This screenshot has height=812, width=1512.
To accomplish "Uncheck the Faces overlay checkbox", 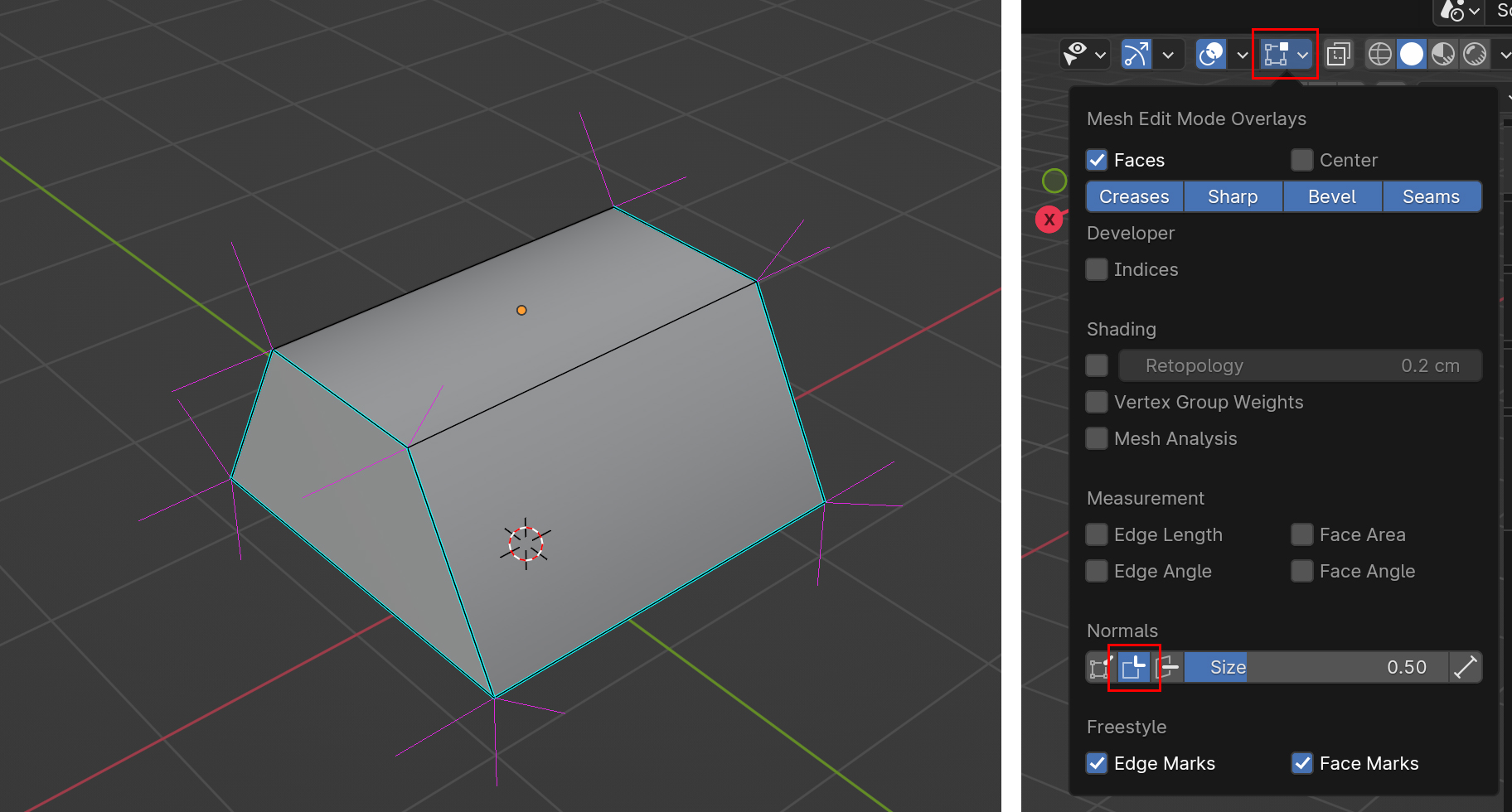I will tap(1097, 160).
